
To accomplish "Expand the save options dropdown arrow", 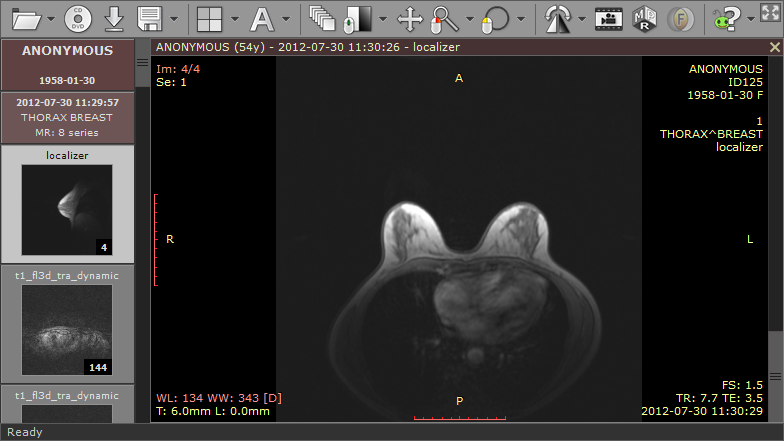I will [x=174, y=20].
